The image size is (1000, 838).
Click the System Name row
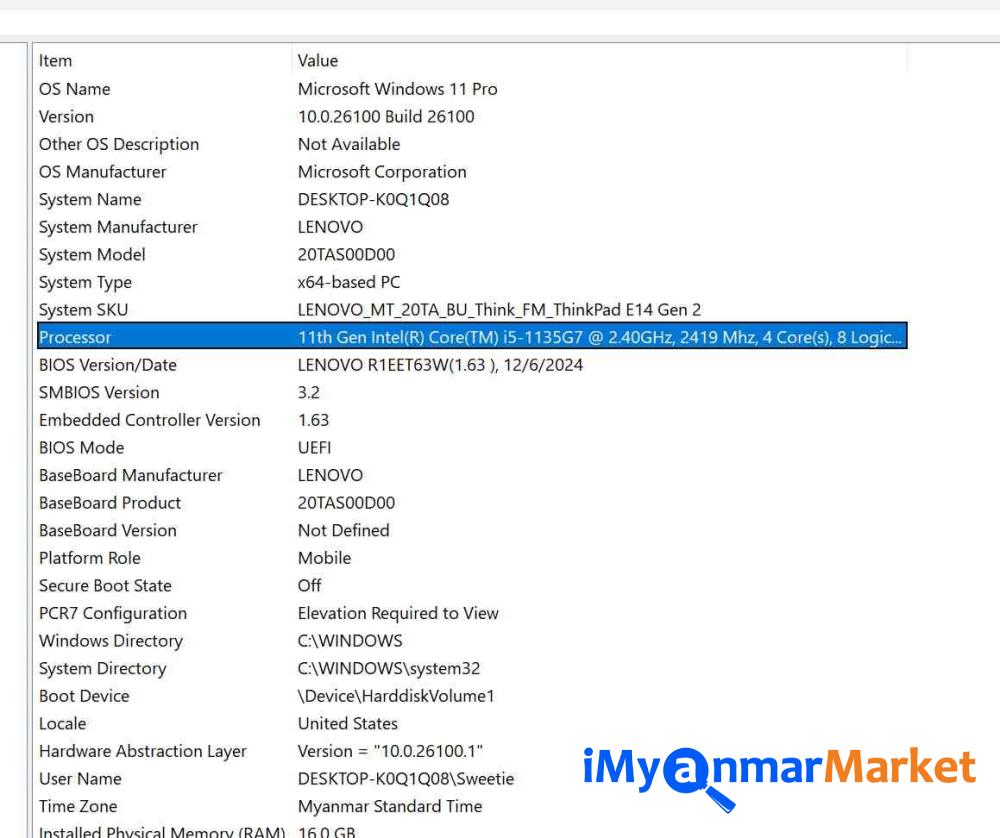point(90,200)
